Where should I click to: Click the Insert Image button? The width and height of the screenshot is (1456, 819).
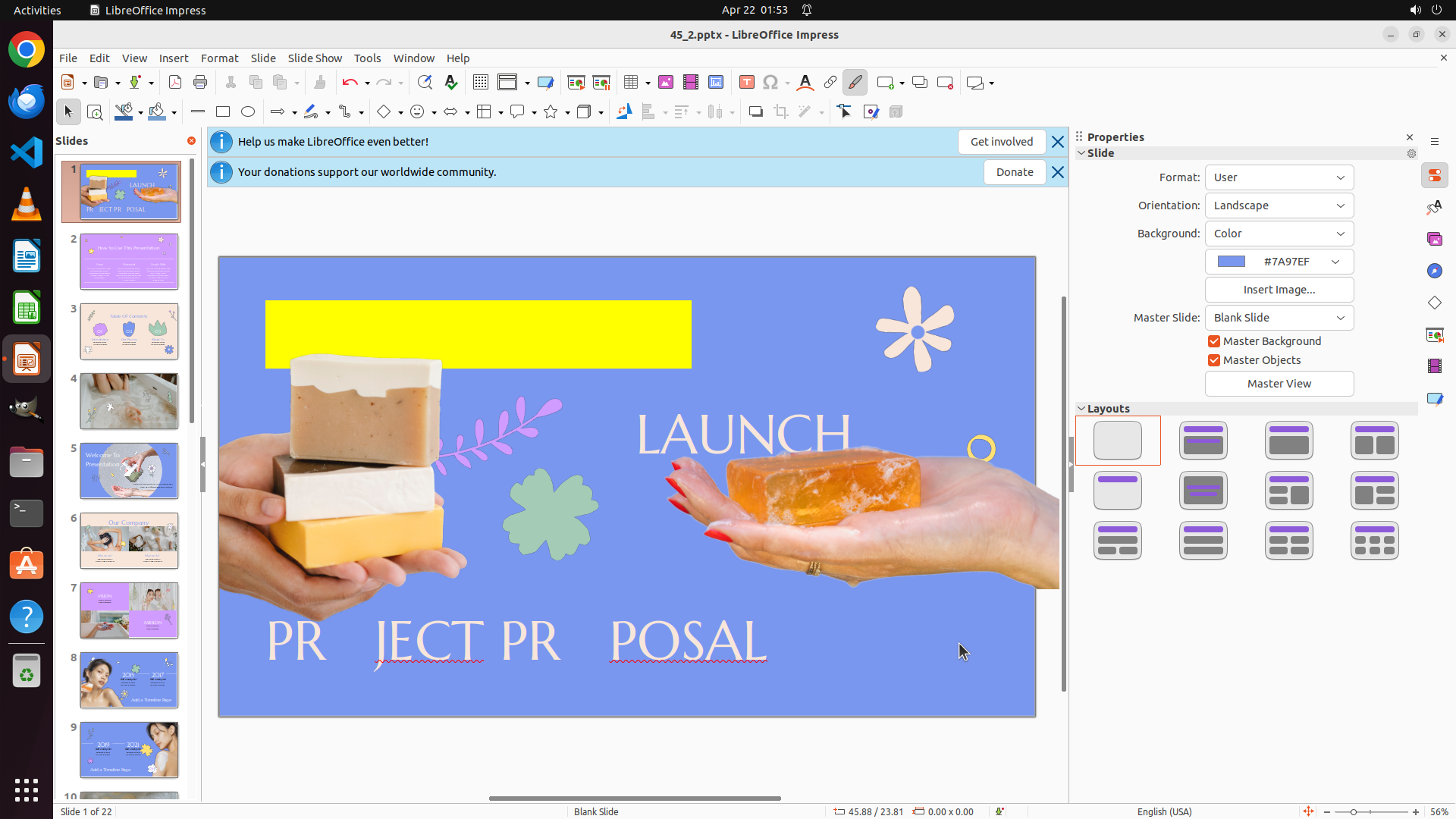click(x=1279, y=290)
